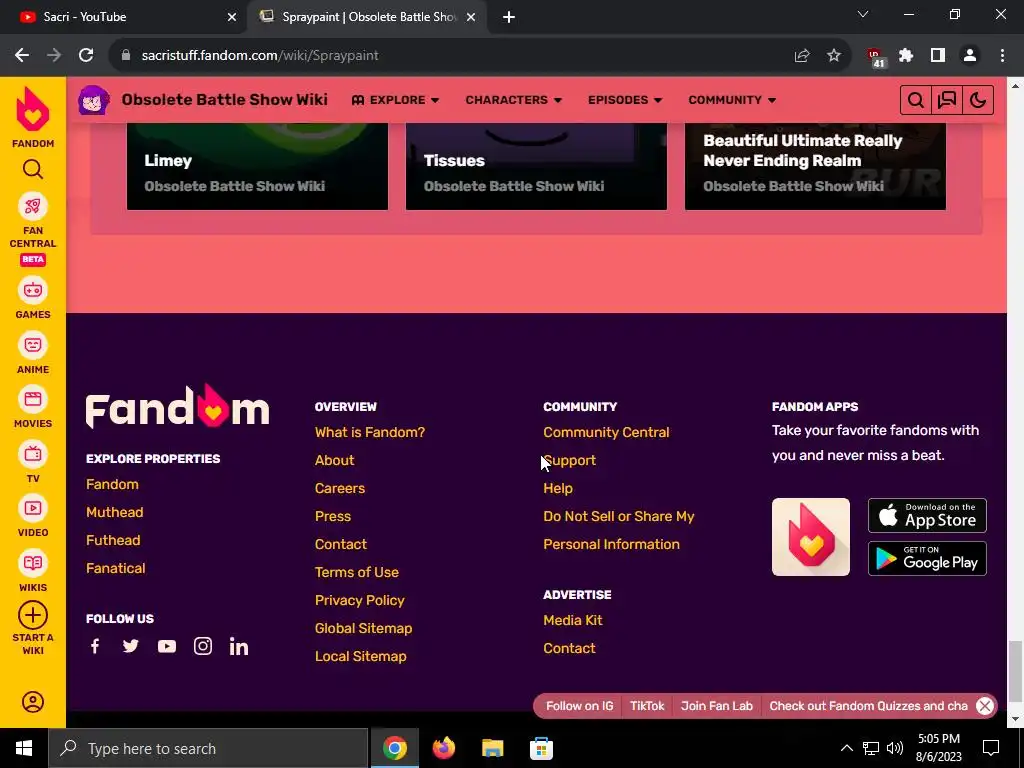
Task: Open the Beautiful Ultimate Really Never Ending Realm card
Action: tap(815, 167)
